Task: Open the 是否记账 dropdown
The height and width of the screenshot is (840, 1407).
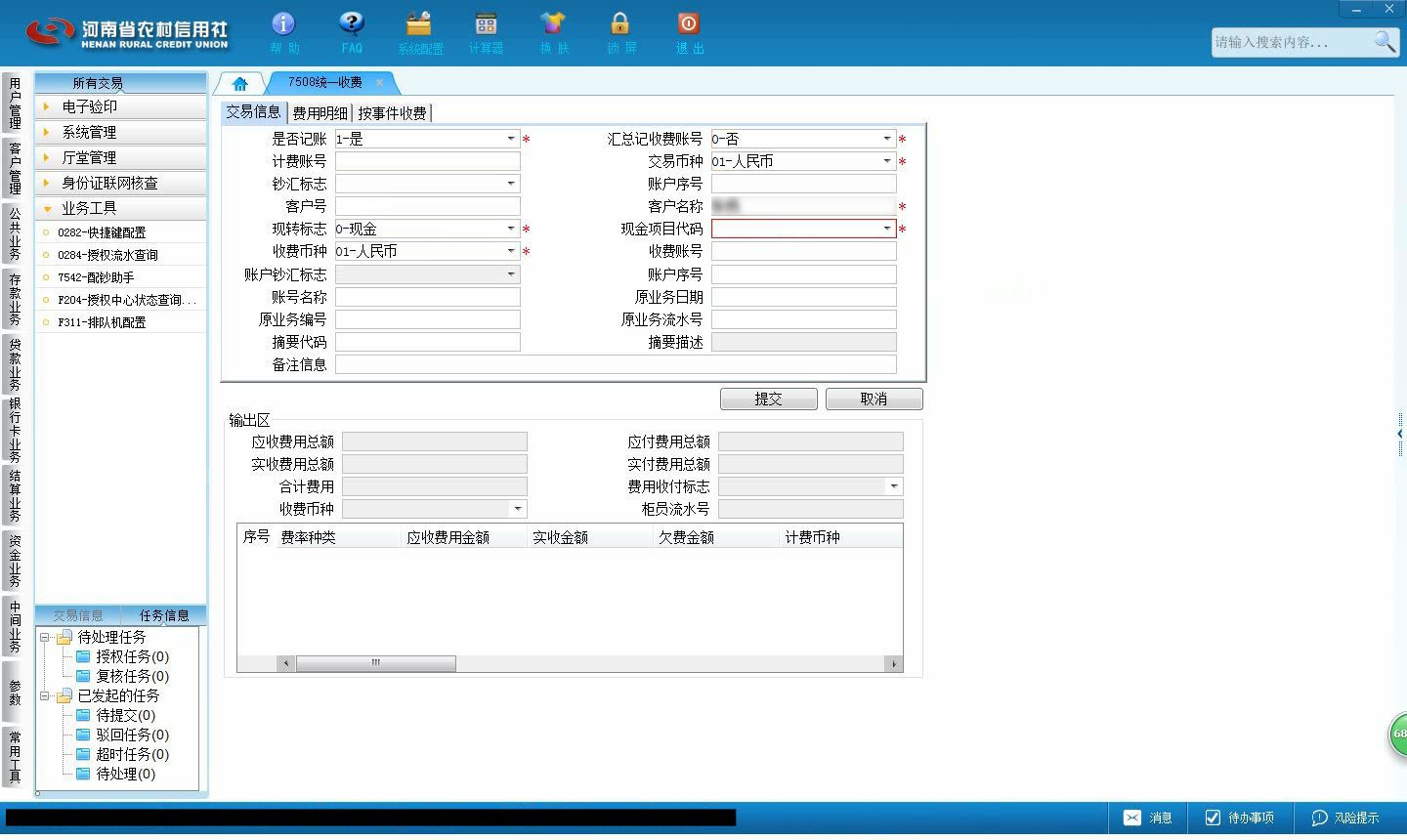Action: (511, 139)
